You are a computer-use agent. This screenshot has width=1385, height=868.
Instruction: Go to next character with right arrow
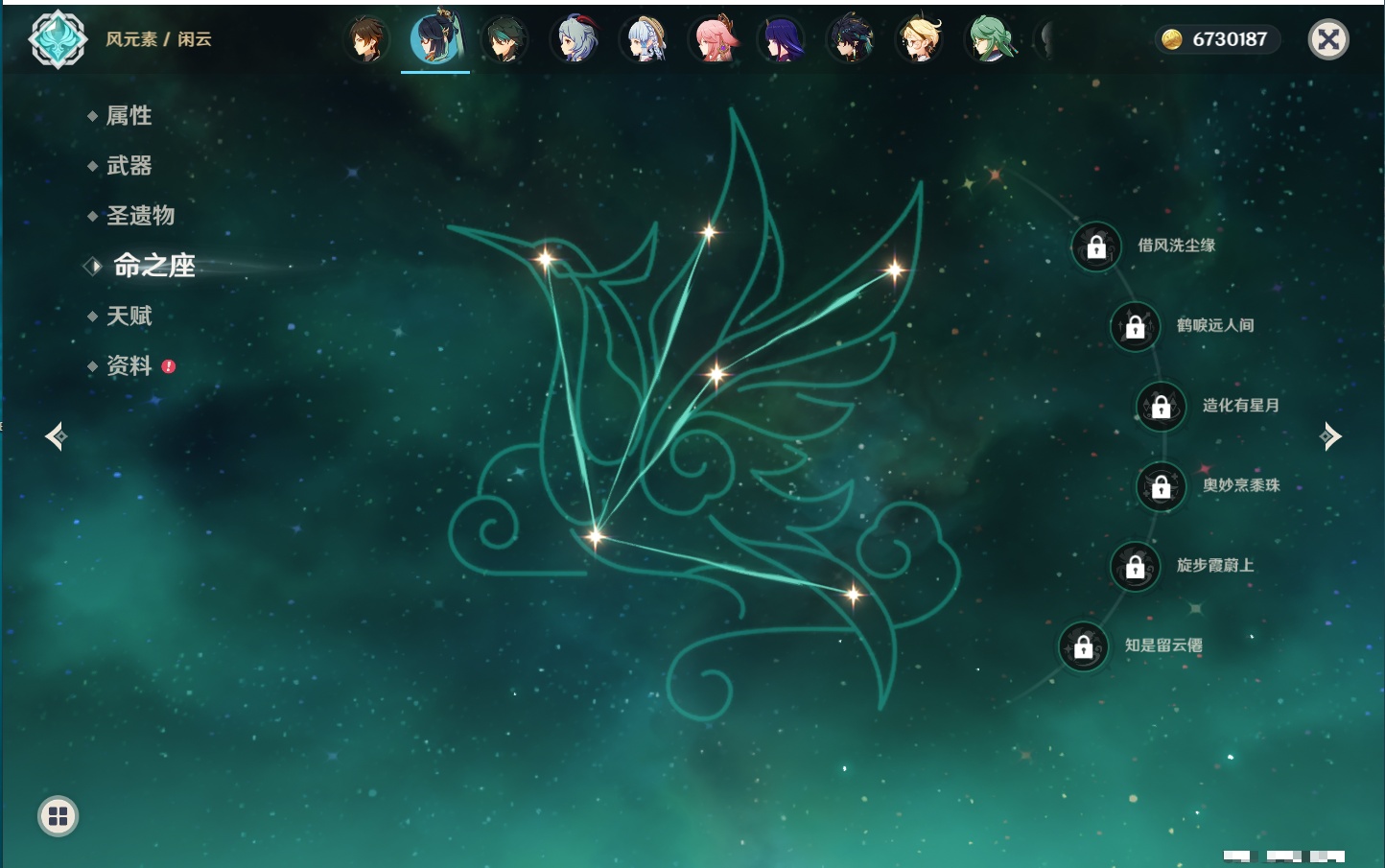tap(1330, 436)
